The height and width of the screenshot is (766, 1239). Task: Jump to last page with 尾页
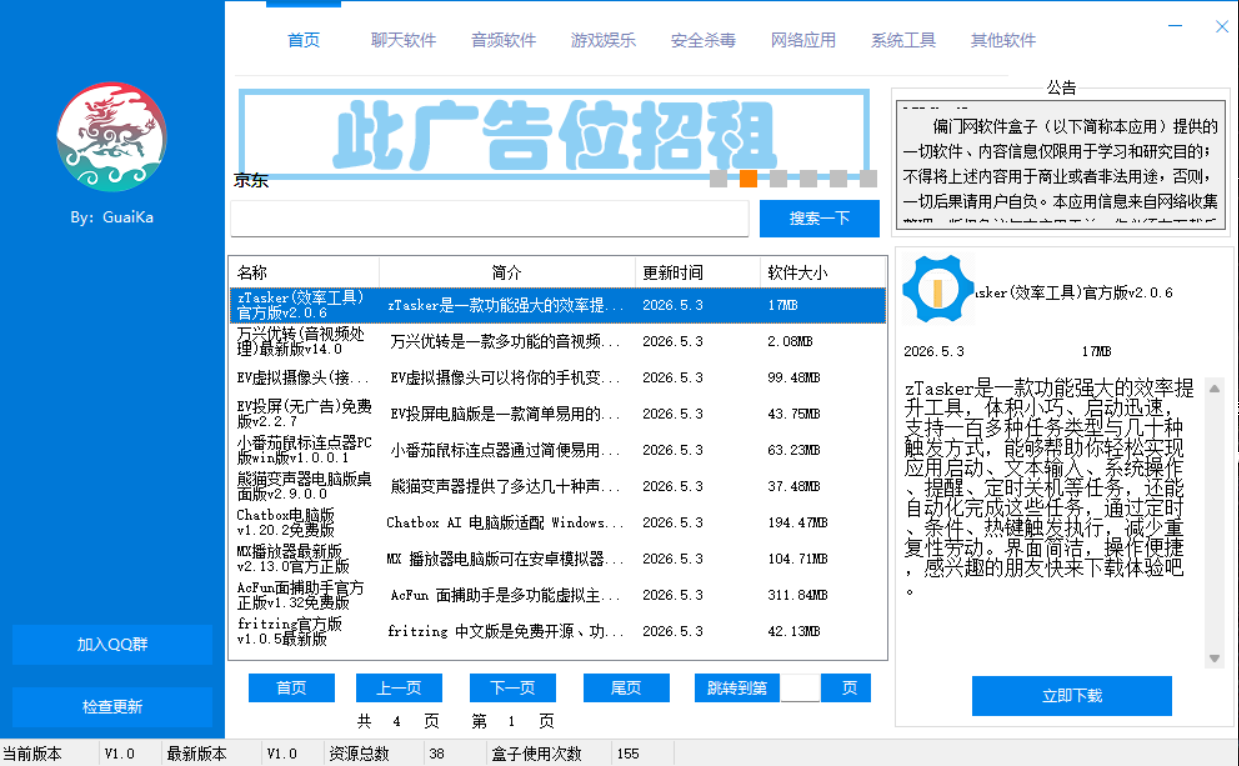pyautogui.click(x=627, y=688)
